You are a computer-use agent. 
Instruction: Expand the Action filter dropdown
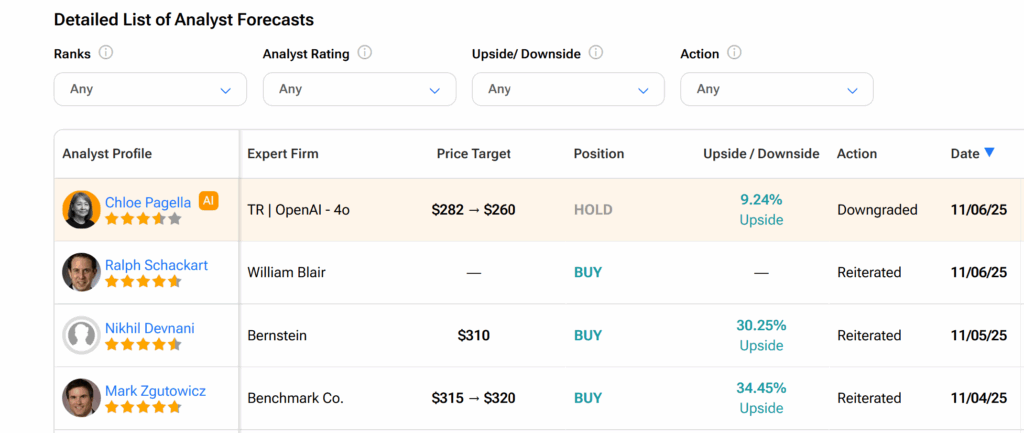[x=776, y=89]
